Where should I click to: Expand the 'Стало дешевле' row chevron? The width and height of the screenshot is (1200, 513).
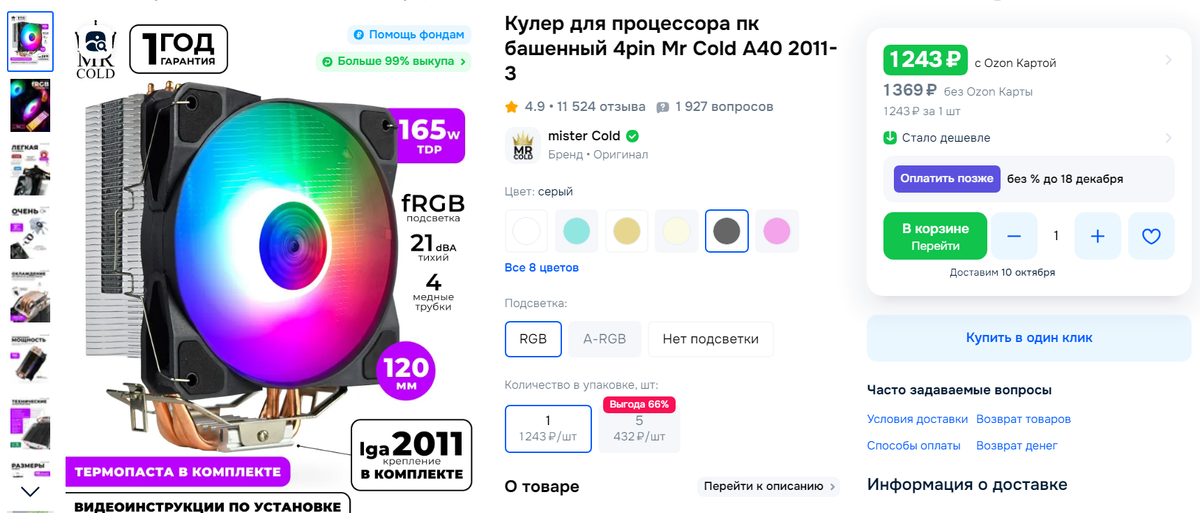coord(1169,138)
